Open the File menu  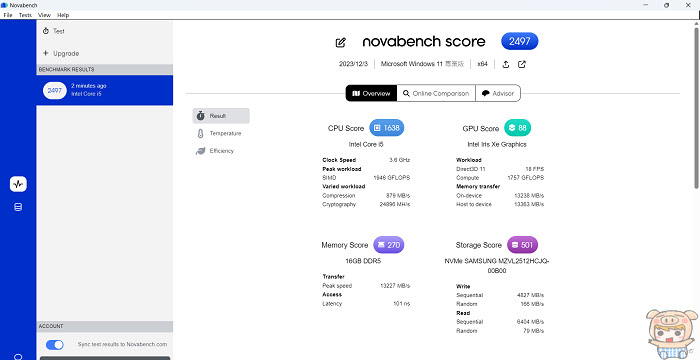pyautogui.click(x=8, y=15)
